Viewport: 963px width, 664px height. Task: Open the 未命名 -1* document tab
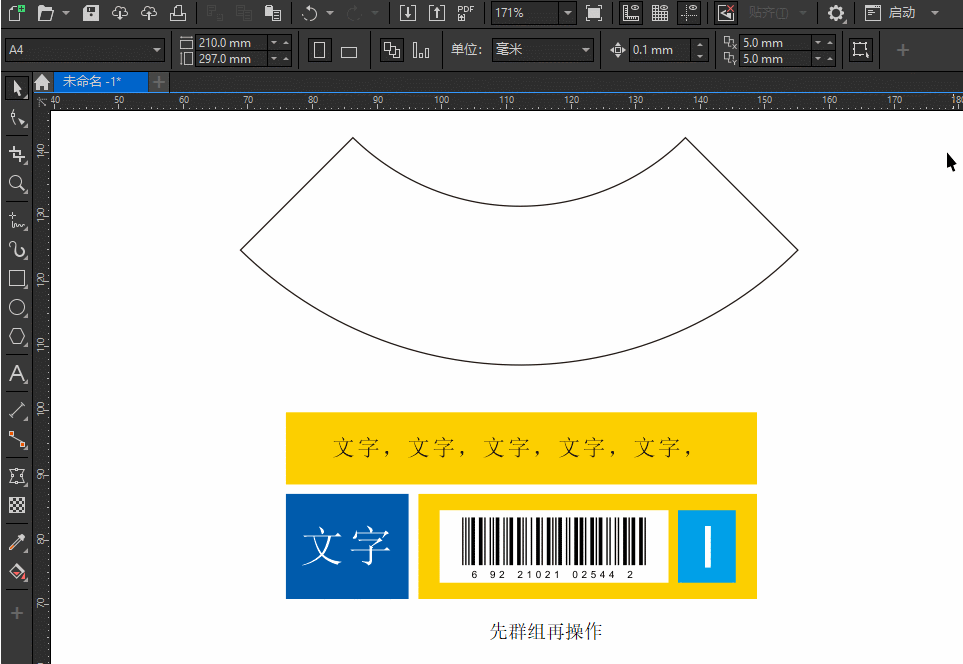pyautogui.click(x=101, y=81)
